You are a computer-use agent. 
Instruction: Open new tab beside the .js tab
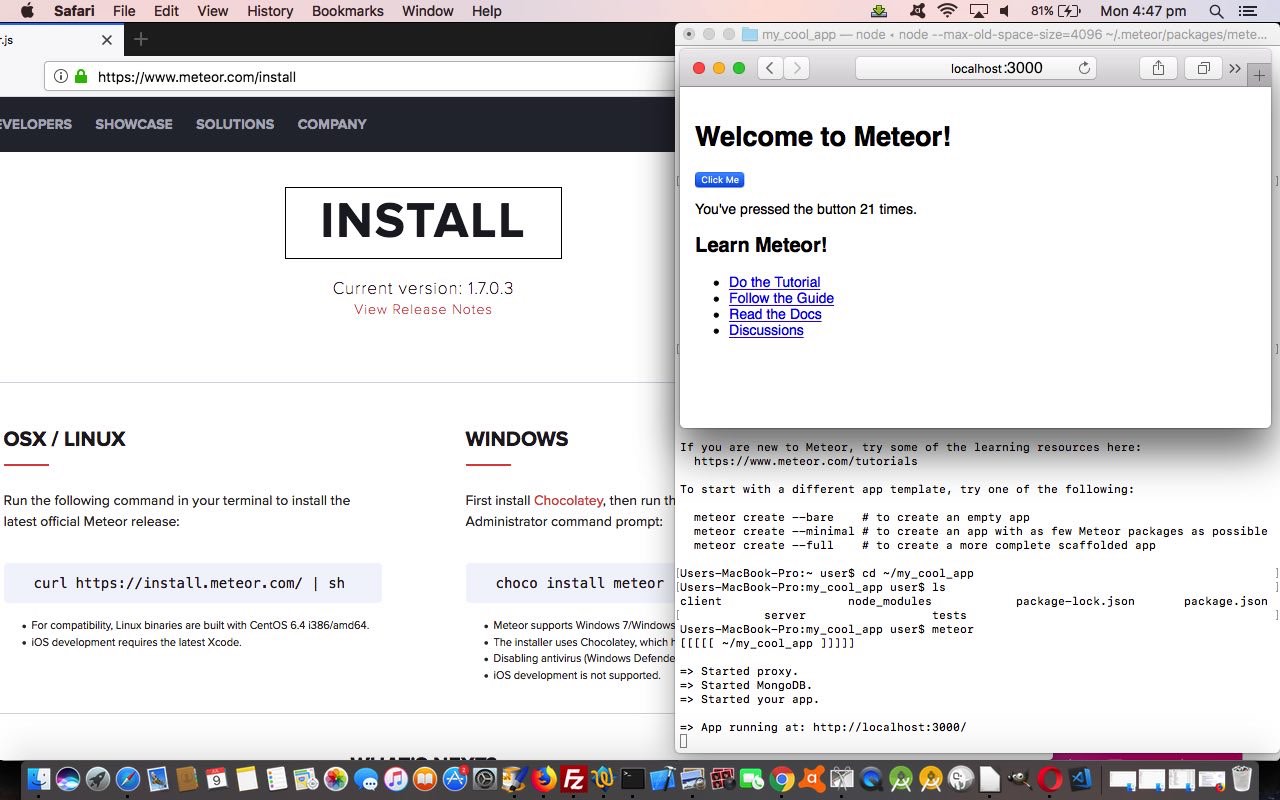[141, 40]
